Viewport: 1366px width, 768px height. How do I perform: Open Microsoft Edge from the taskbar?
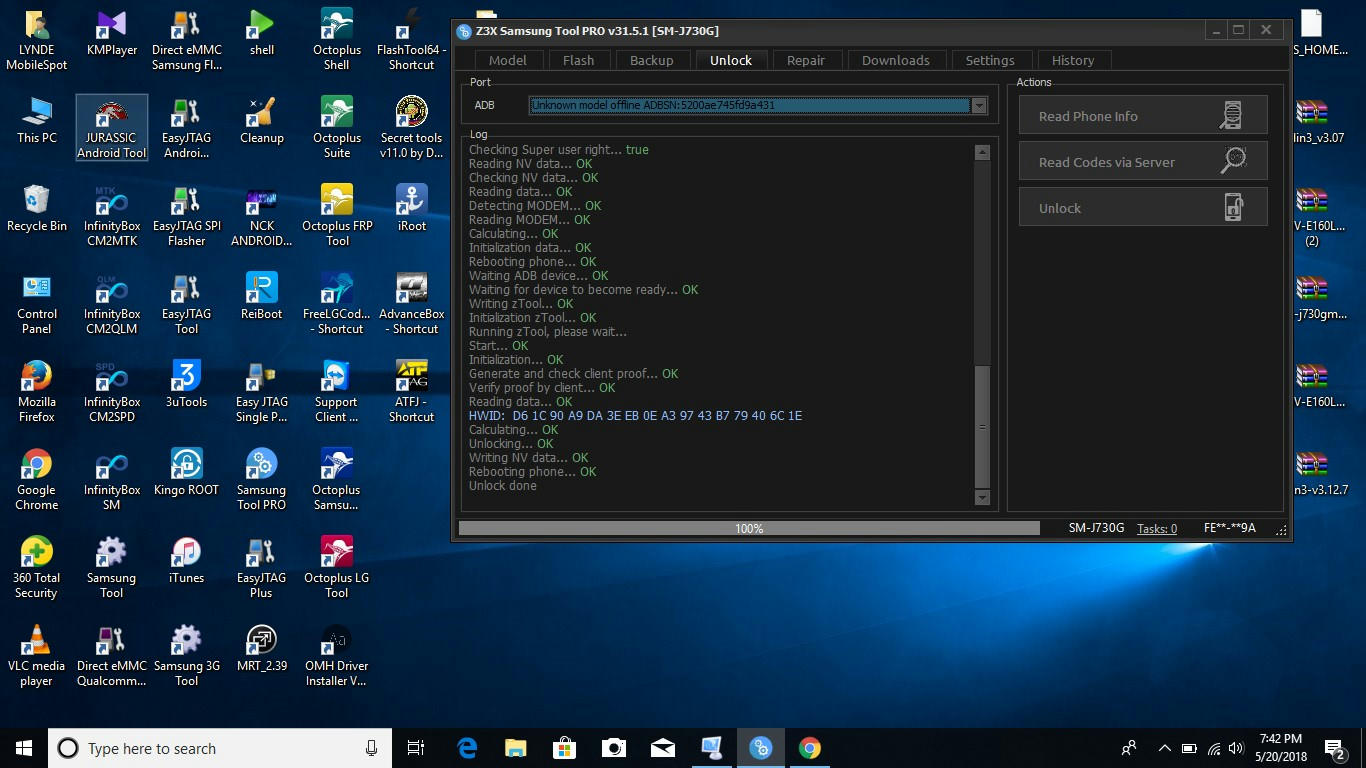(x=467, y=748)
